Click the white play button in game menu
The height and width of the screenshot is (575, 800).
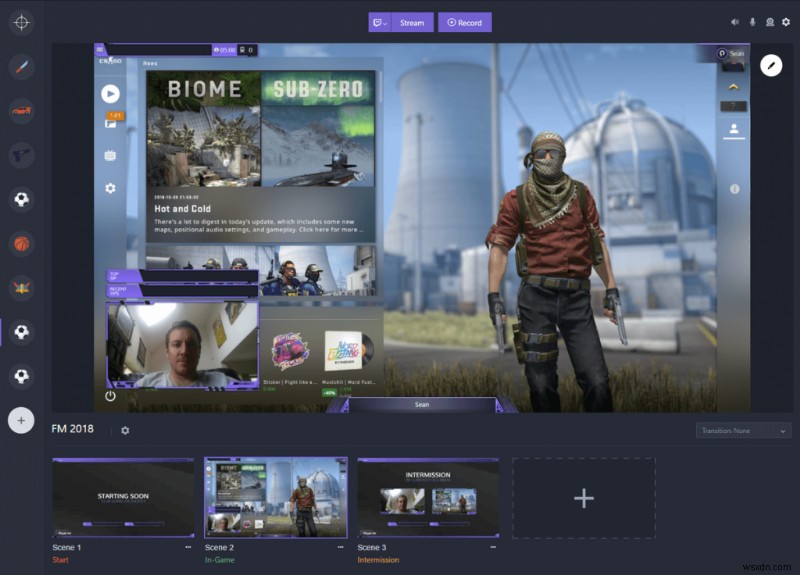(110, 94)
